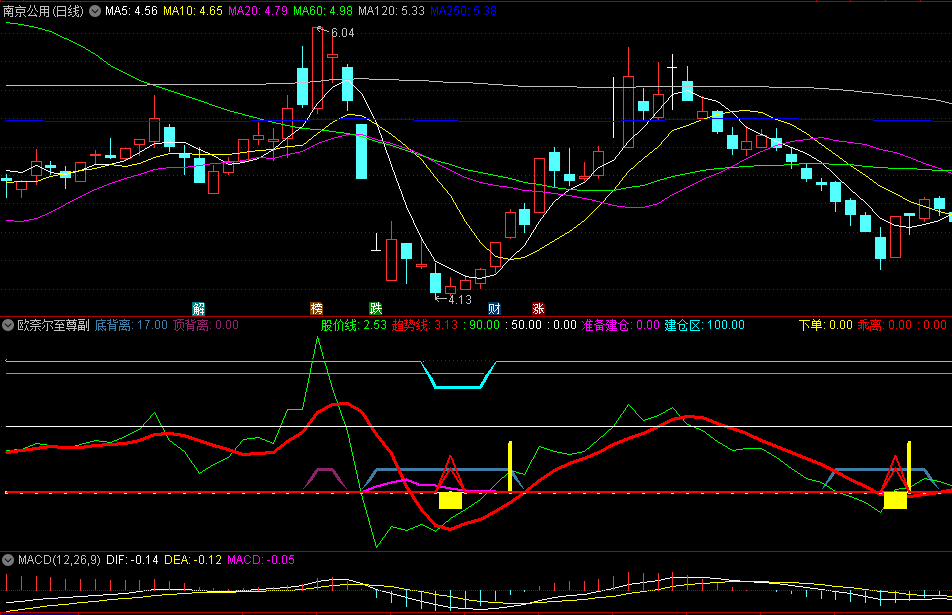The width and height of the screenshot is (952, 615).
Task: Click the 欧奈尔至尊副 indicator name
Action: click(53, 325)
